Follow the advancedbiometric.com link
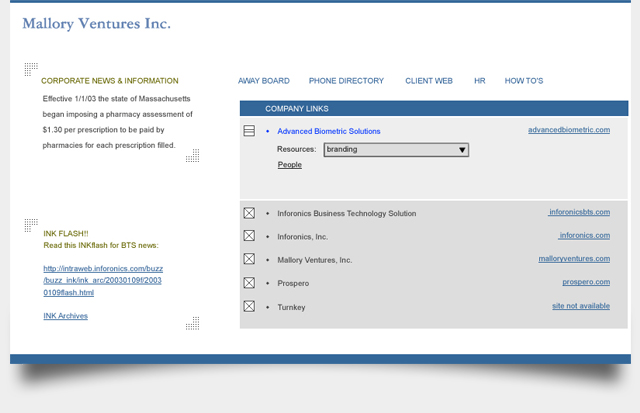Viewport: 640px width, 413px height. [x=569, y=130]
